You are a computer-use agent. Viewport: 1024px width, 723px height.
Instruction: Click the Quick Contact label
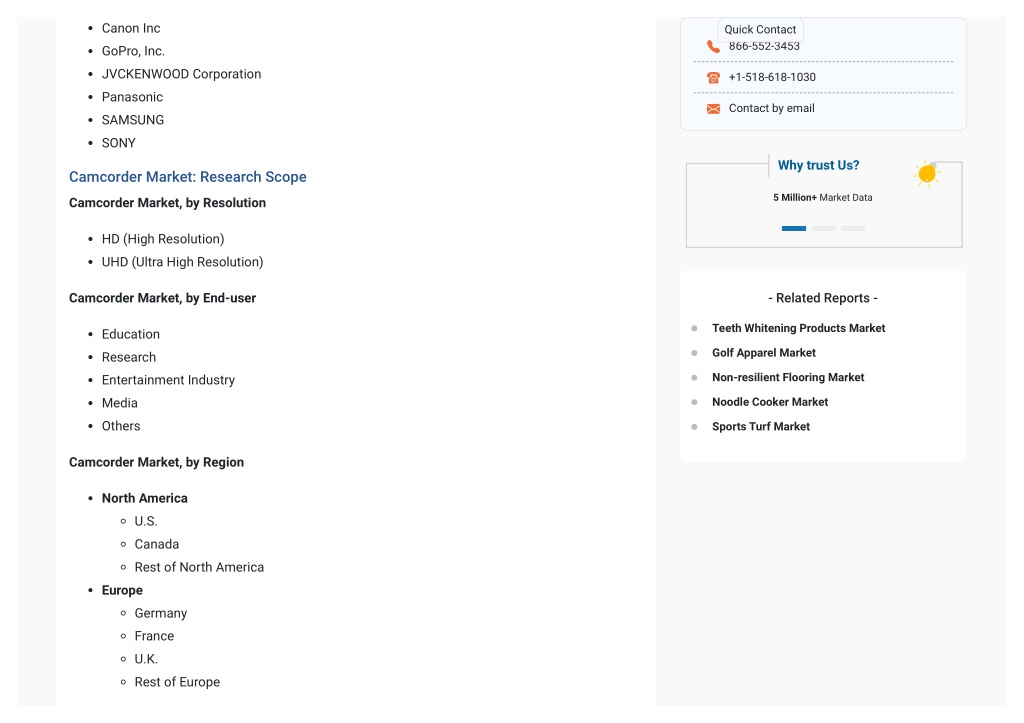point(760,29)
